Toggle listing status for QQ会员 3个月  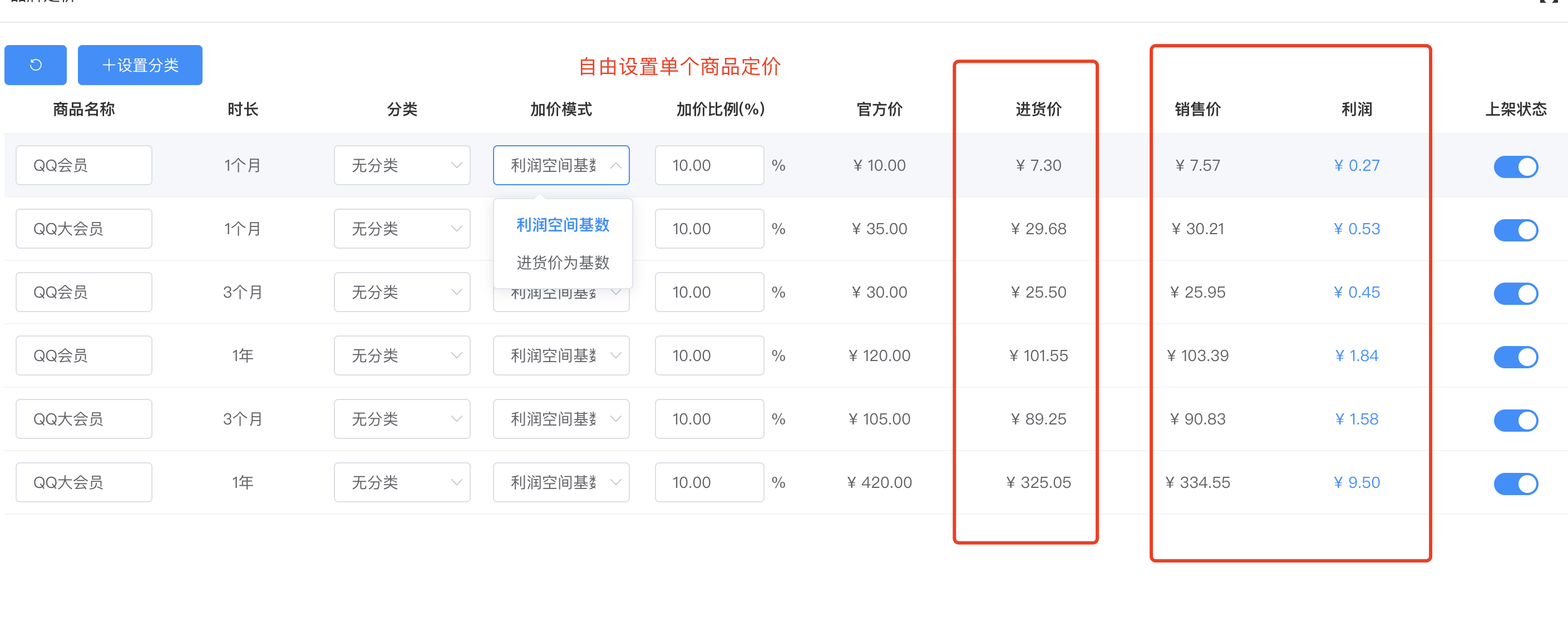coord(1516,293)
